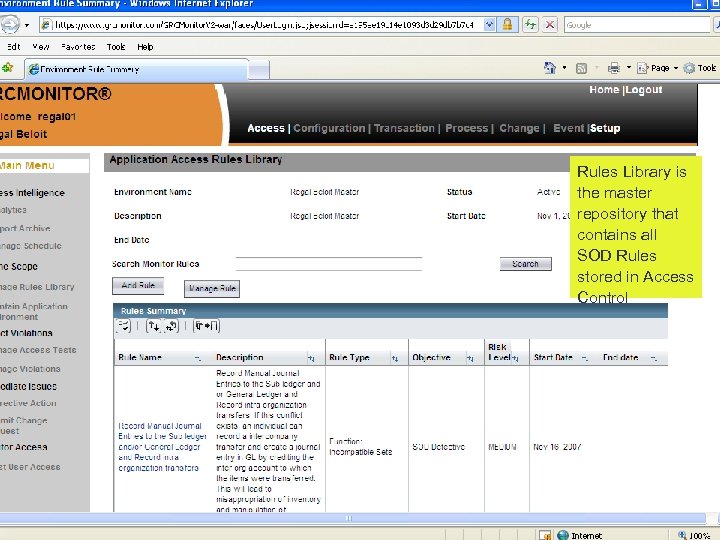Viewport: 720px width, 540px height.
Task: Click the Home link in header
Action: (604, 90)
